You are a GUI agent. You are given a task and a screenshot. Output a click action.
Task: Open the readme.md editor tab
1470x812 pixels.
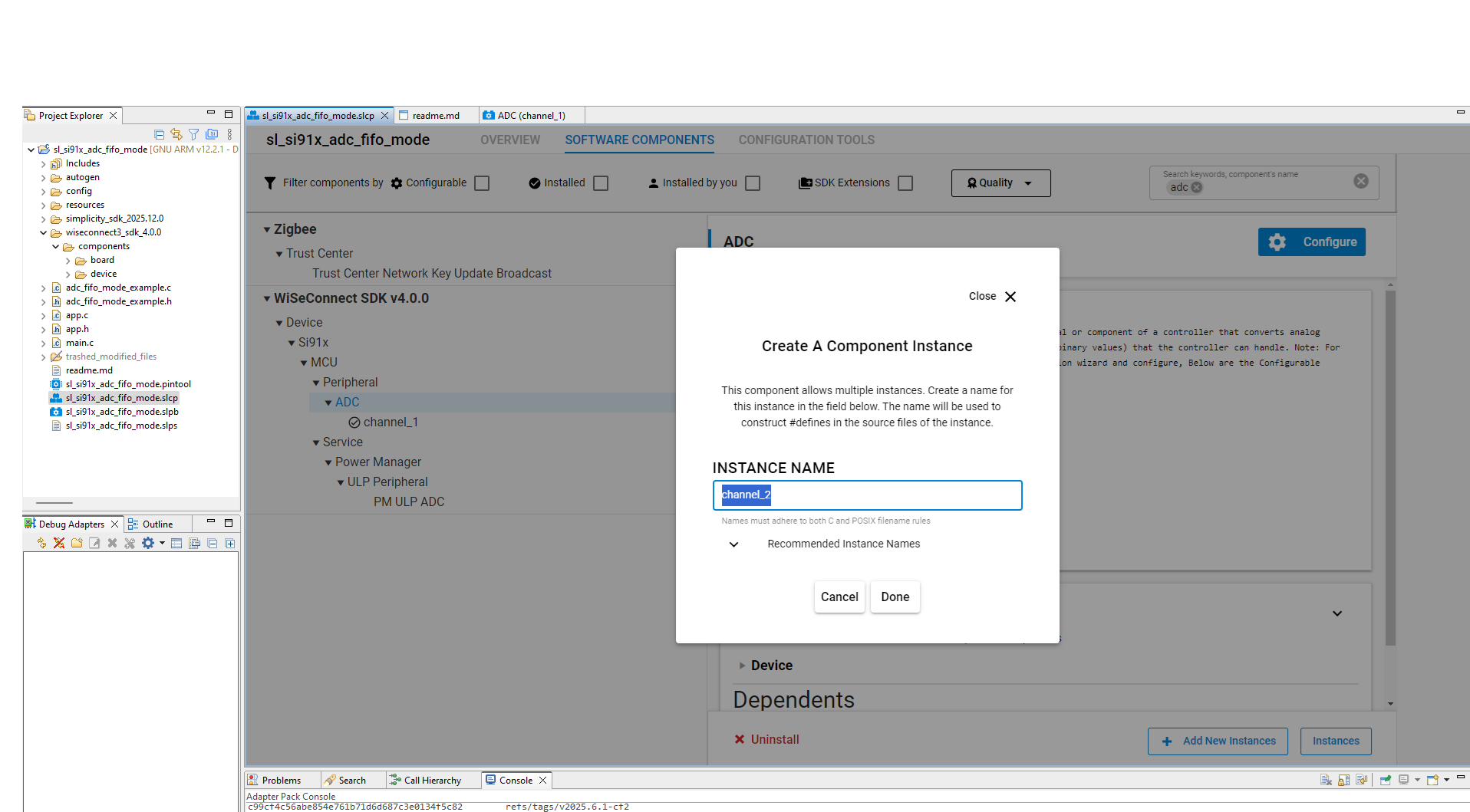click(x=435, y=116)
